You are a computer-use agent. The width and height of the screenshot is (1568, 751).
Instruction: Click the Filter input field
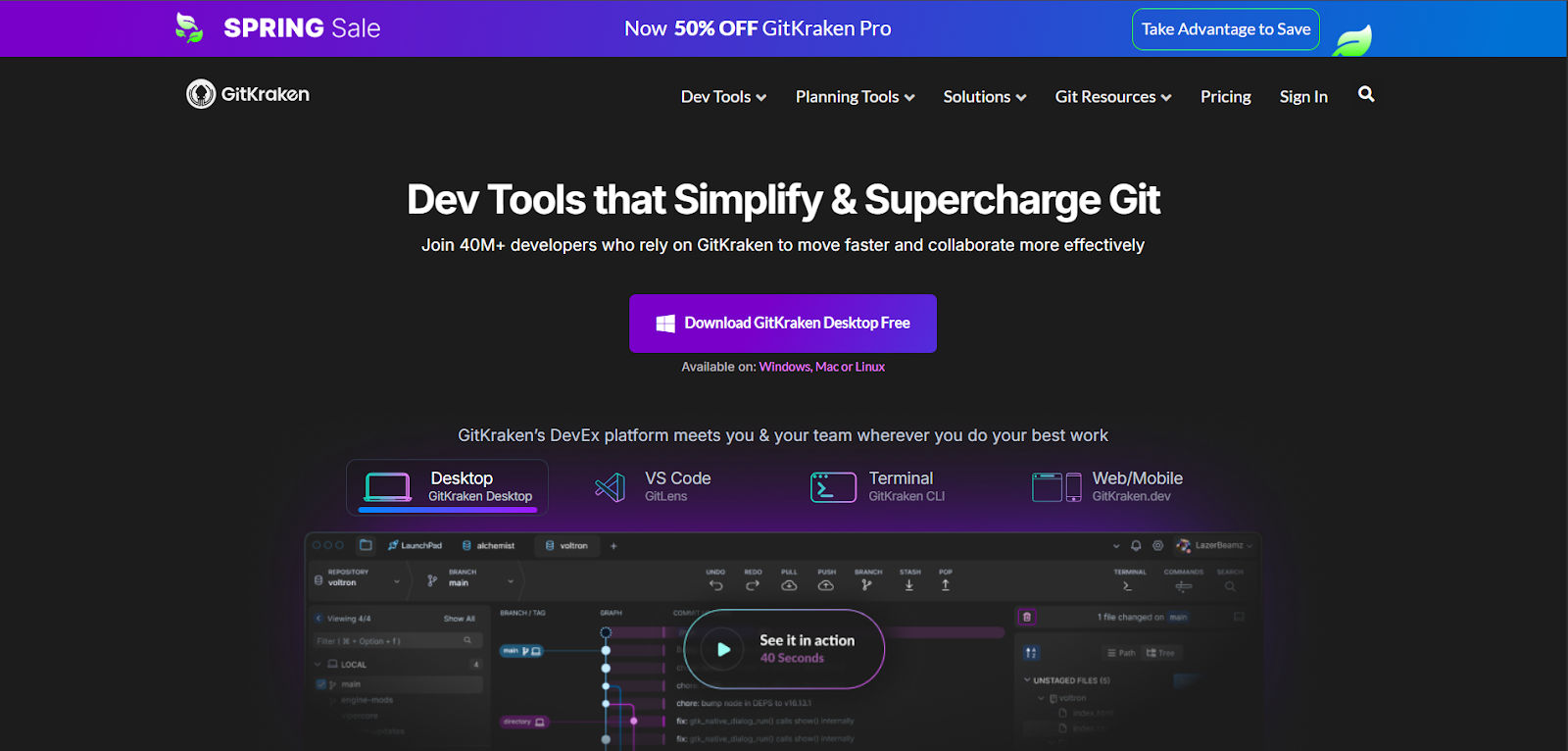pos(396,640)
